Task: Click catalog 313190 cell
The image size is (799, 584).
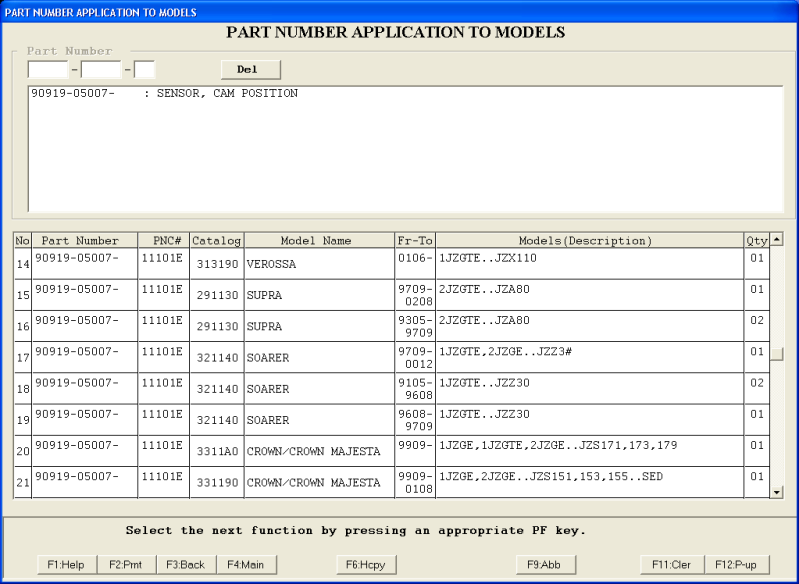Action: click(x=217, y=264)
